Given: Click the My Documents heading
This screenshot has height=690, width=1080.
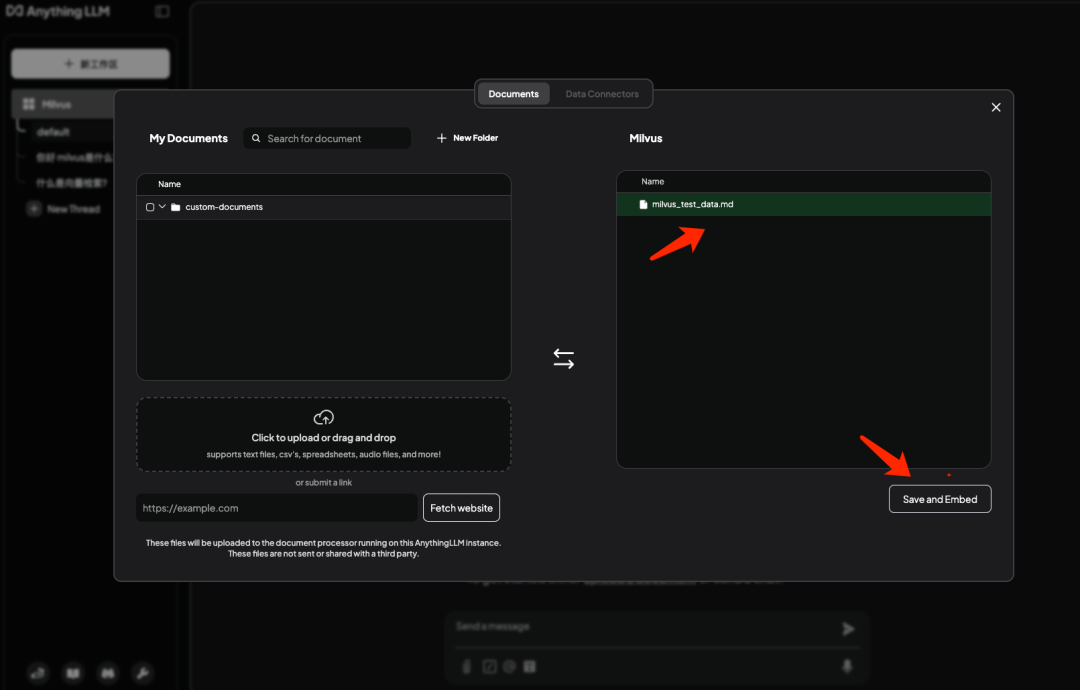Looking at the screenshot, I should pyautogui.click(x=188, y=138).
